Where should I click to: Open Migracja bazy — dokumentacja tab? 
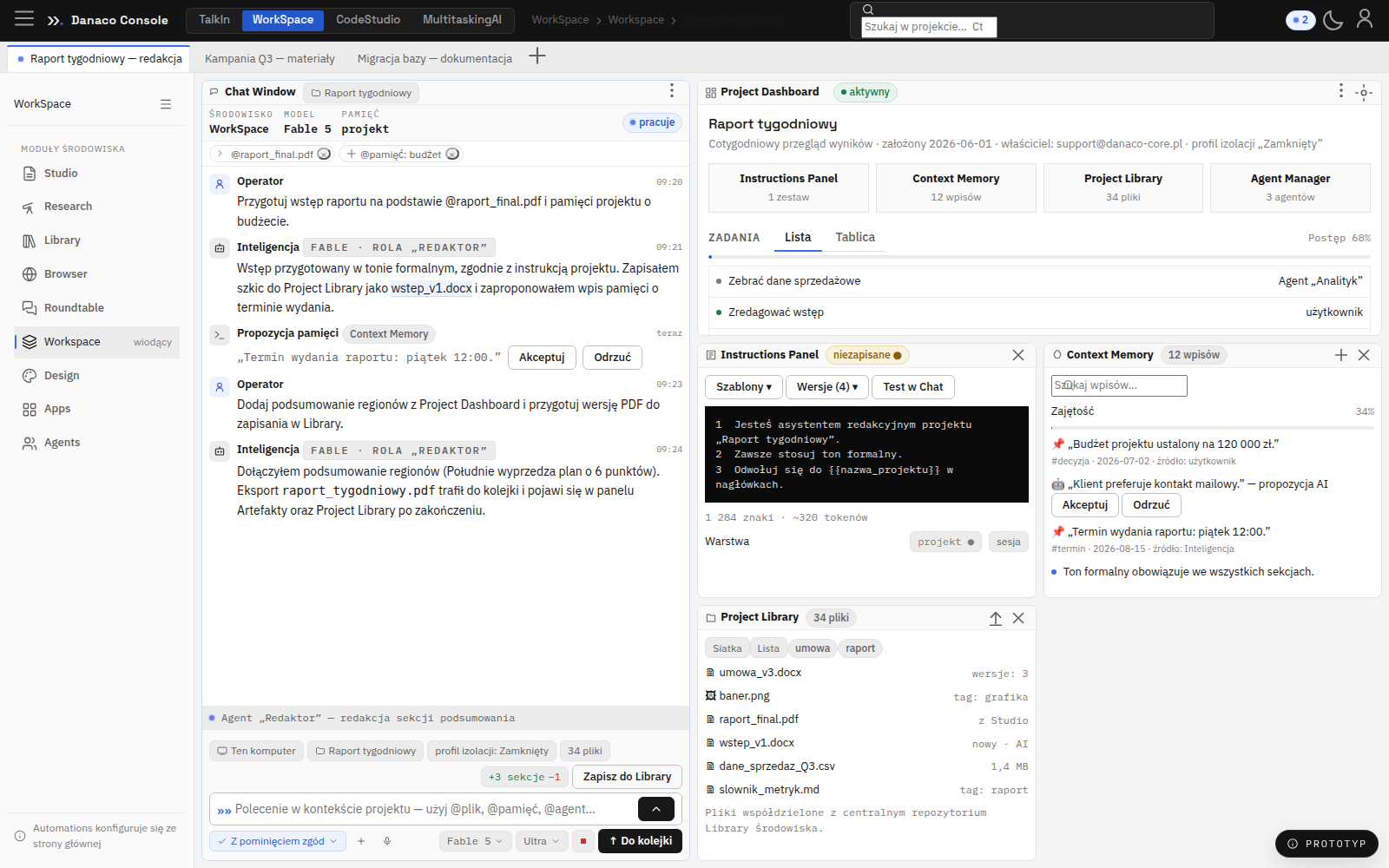coord(435,59)
